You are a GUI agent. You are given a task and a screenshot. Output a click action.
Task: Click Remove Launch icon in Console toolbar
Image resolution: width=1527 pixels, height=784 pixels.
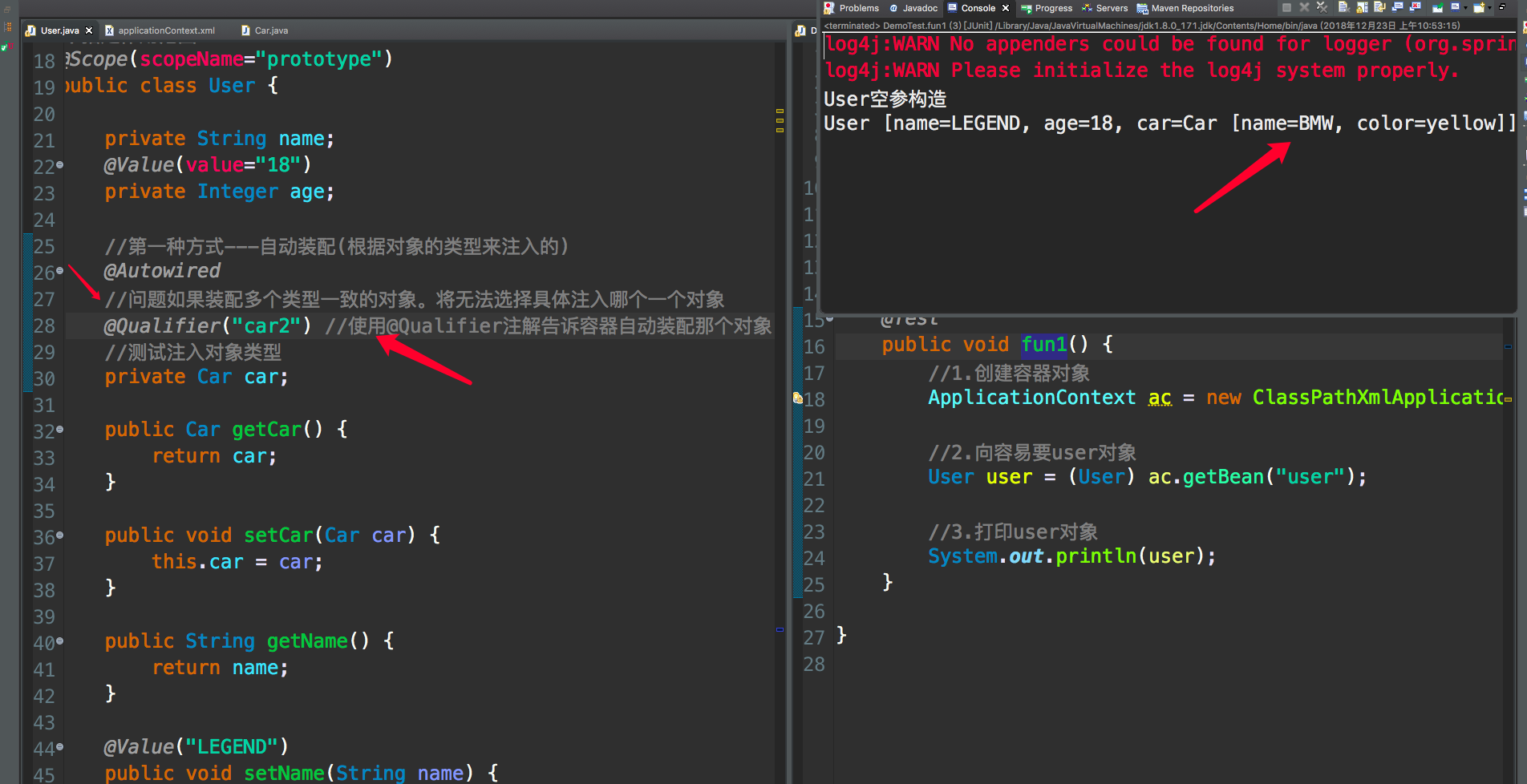(1304, 7)
